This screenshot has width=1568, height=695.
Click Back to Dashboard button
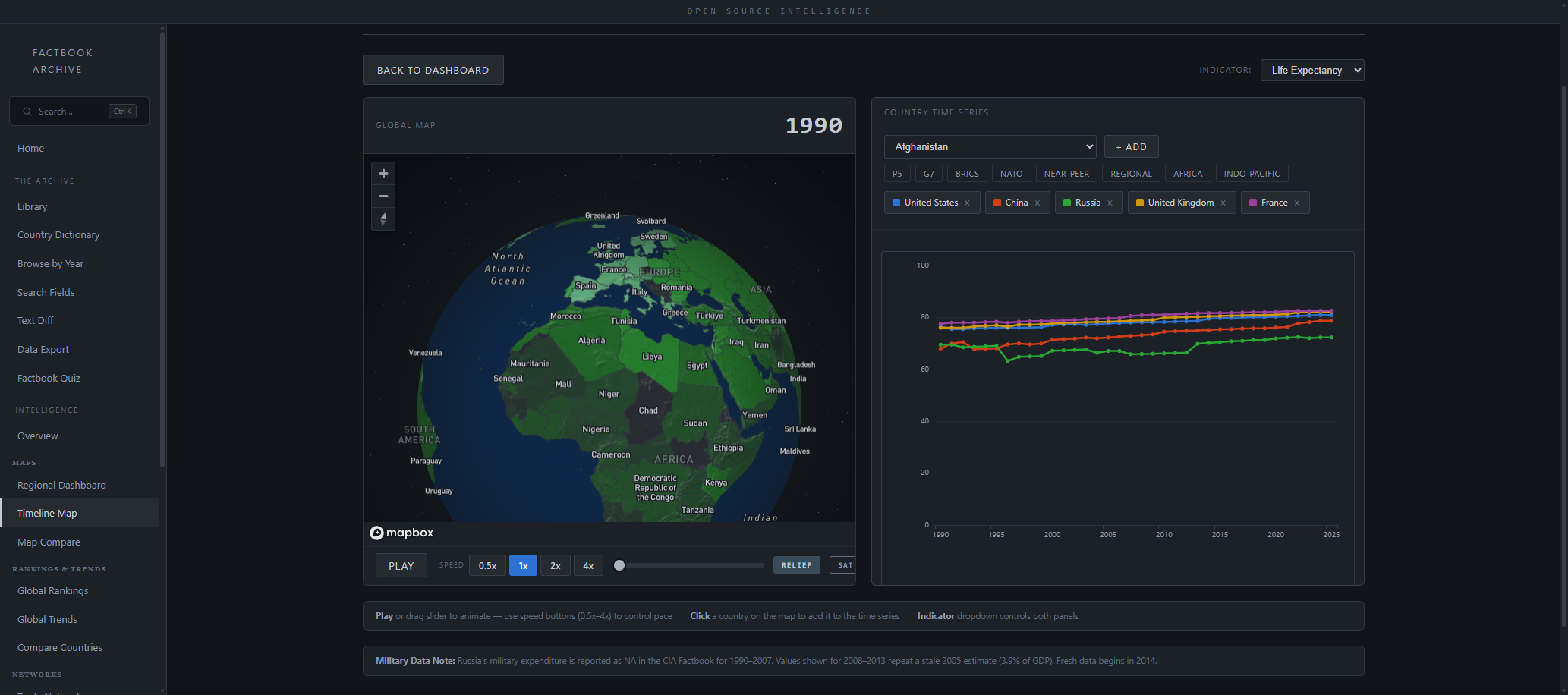click(433, 71)
